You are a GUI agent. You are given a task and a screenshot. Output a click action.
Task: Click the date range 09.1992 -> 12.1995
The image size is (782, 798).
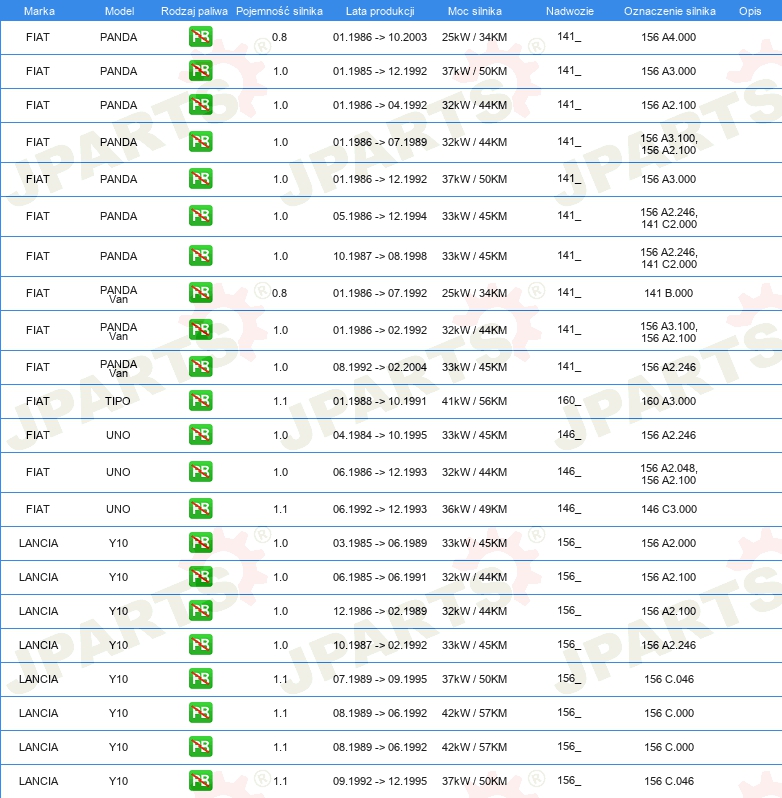coord(380,781)
